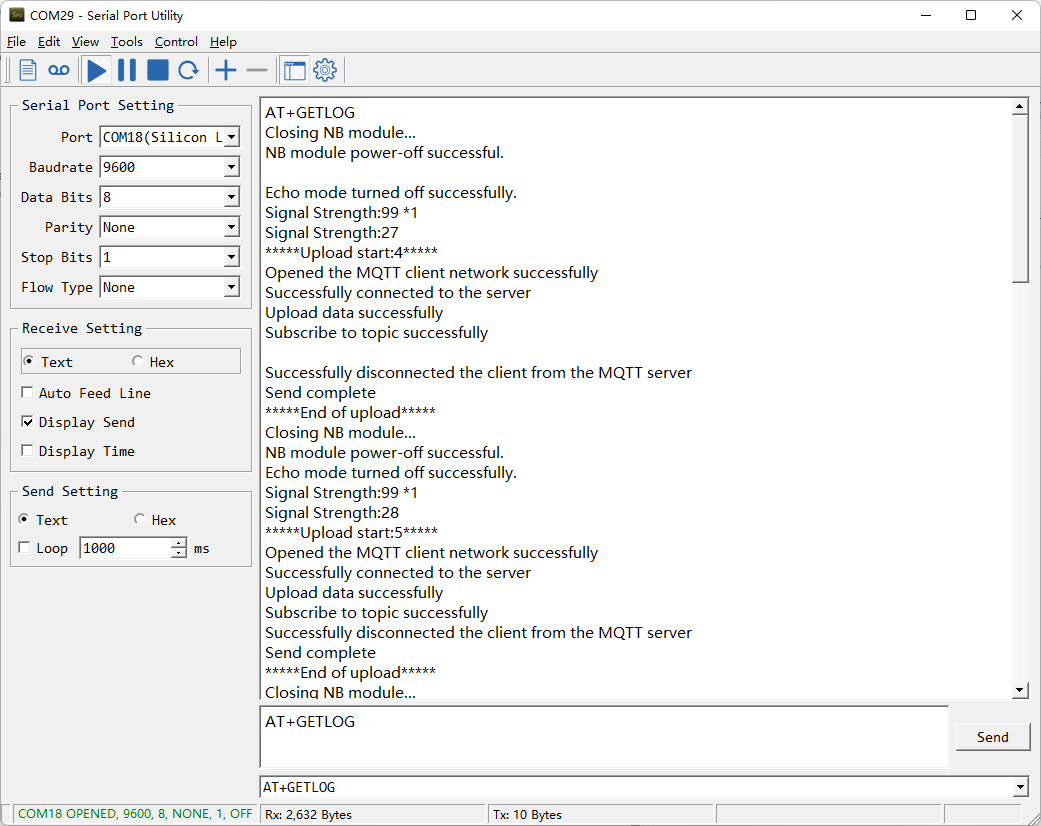Expand the Data Bits dropdown
Viewport: 1041px width, 826px height.
tap(231, 197)
